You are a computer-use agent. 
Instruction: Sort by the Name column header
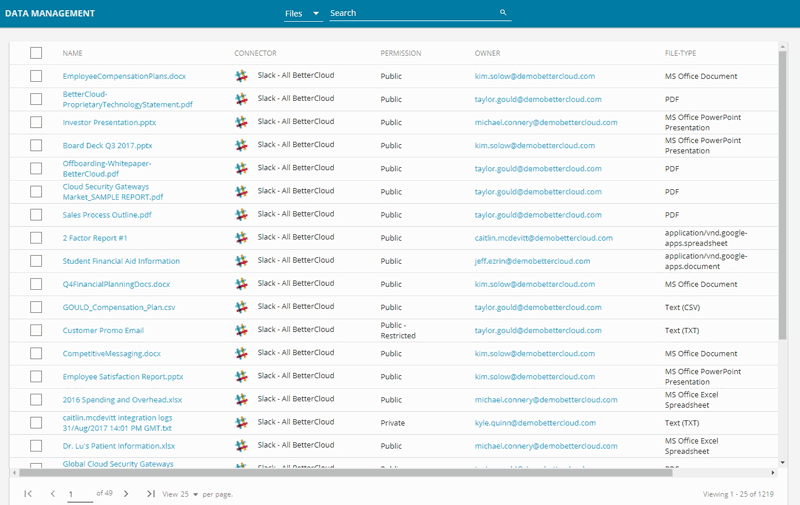(x=72, y=53)
